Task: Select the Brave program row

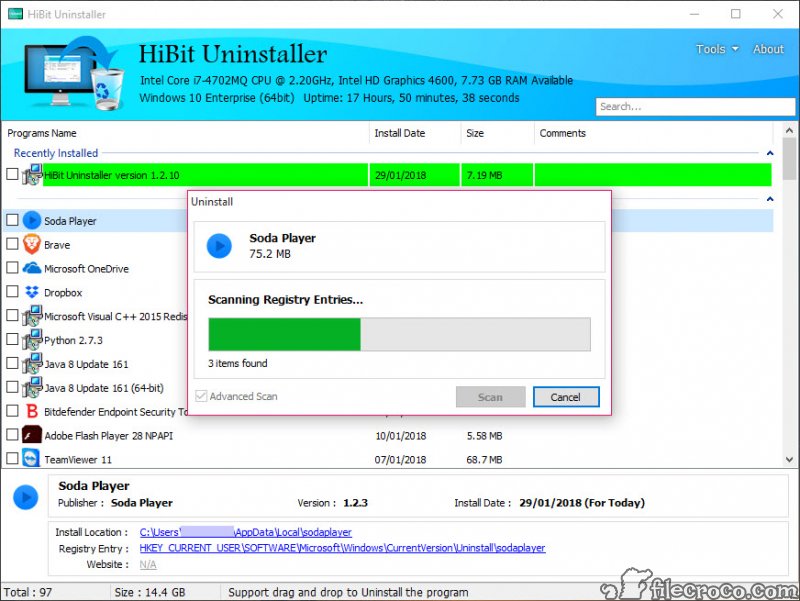Action: coord(388,244)
